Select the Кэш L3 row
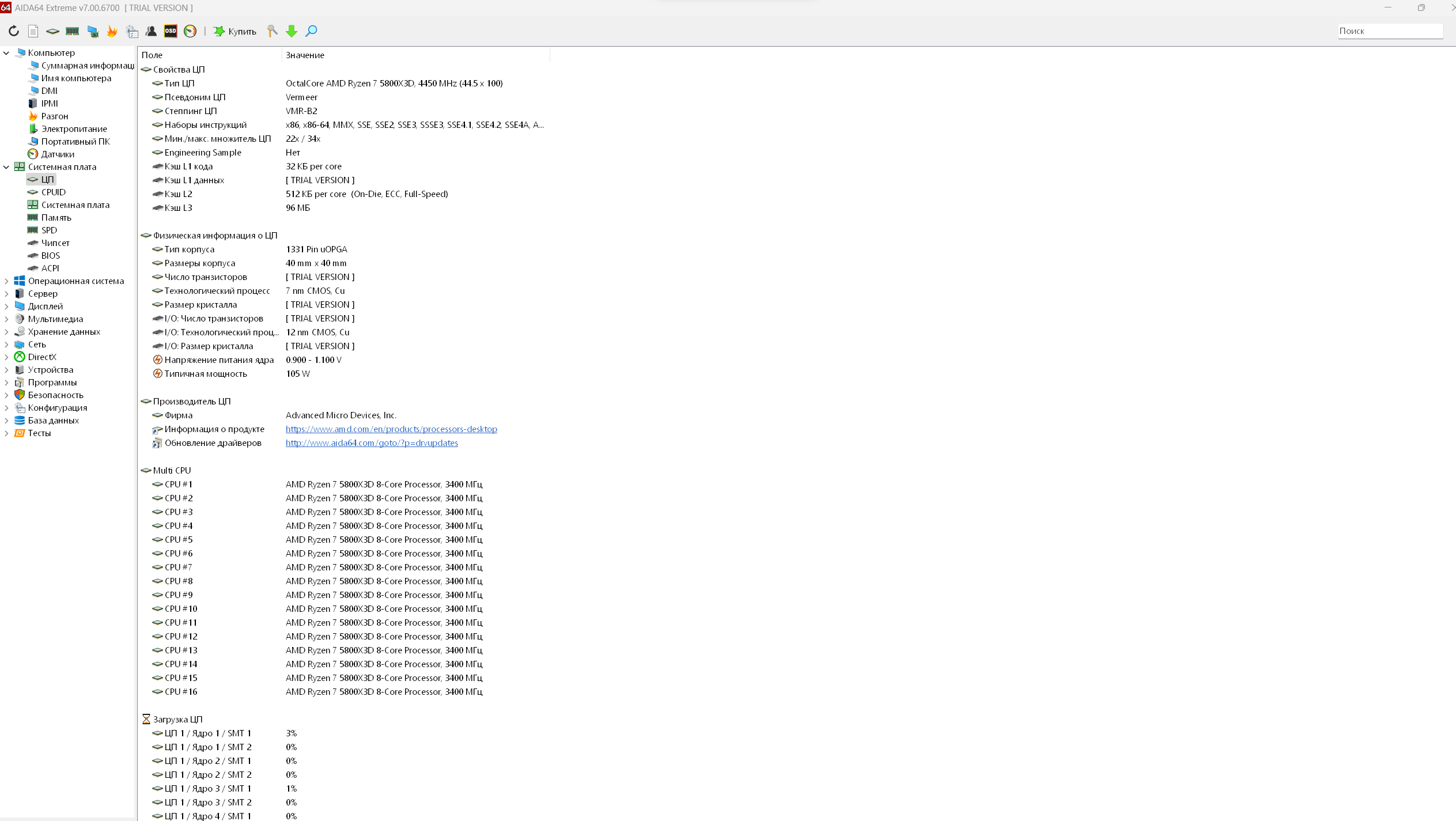 click(345, 207)
